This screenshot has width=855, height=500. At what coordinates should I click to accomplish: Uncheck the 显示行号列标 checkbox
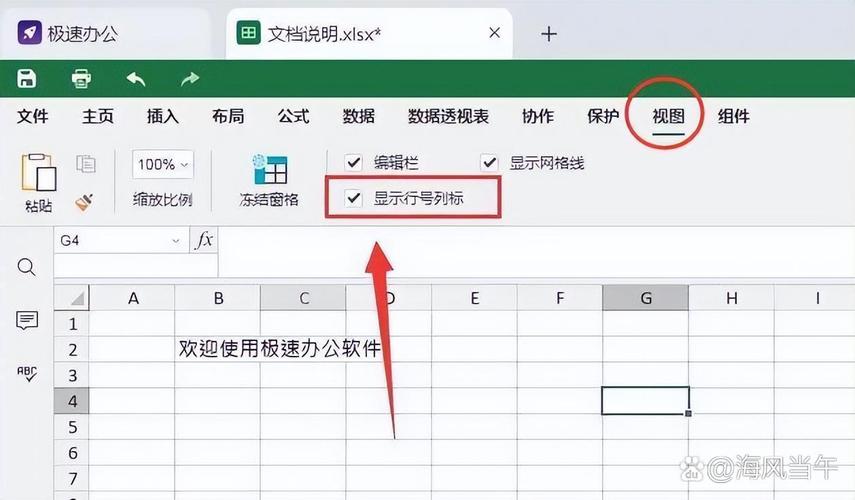pos(354,198)
